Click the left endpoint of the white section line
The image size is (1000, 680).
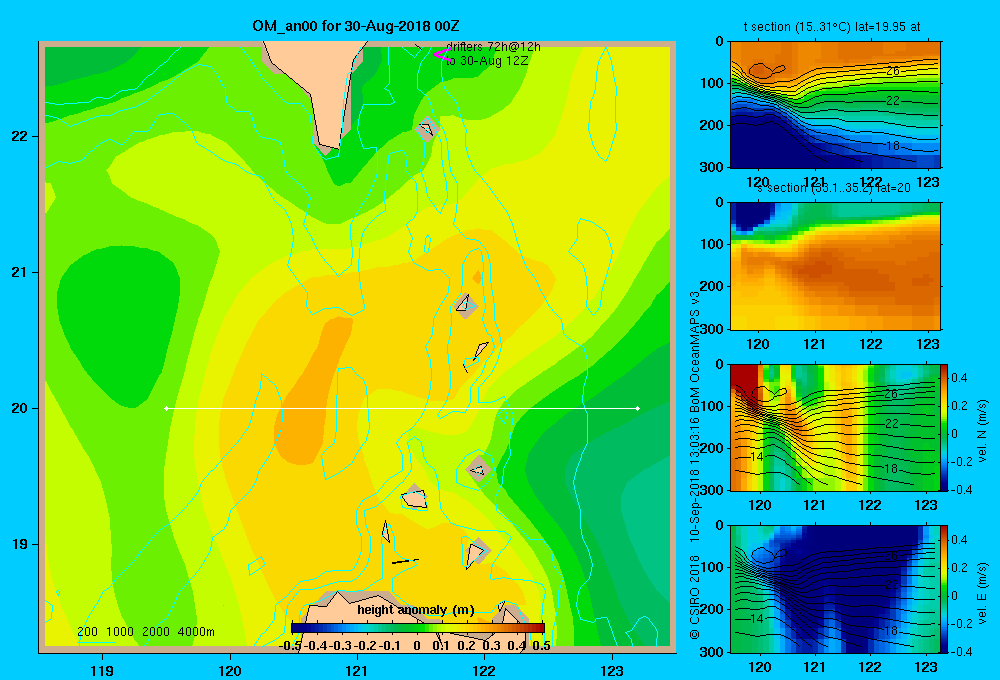click(x=166, y=408)
